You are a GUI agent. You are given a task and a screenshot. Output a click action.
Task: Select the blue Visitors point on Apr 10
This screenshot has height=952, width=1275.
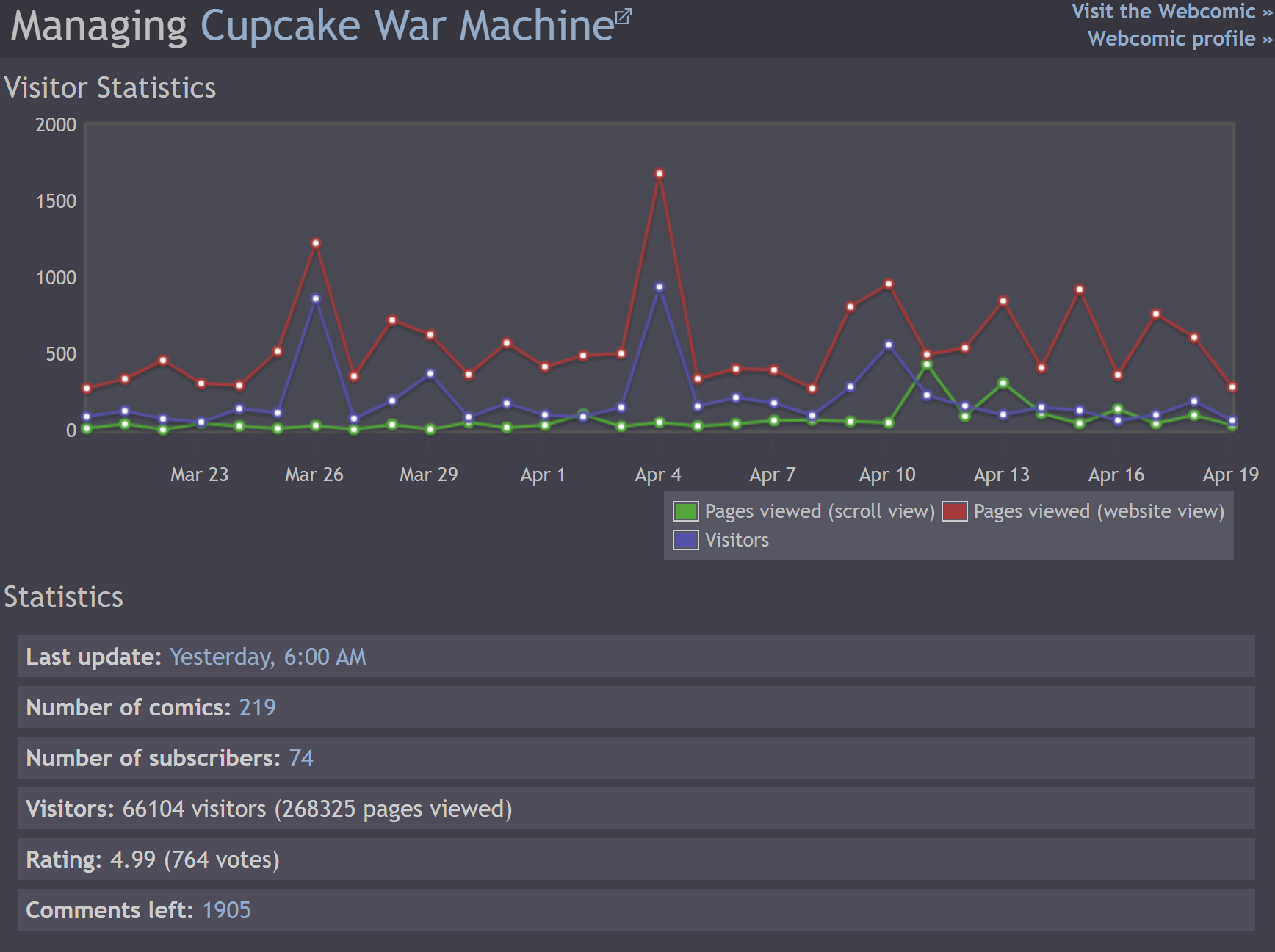click(889, 345)
